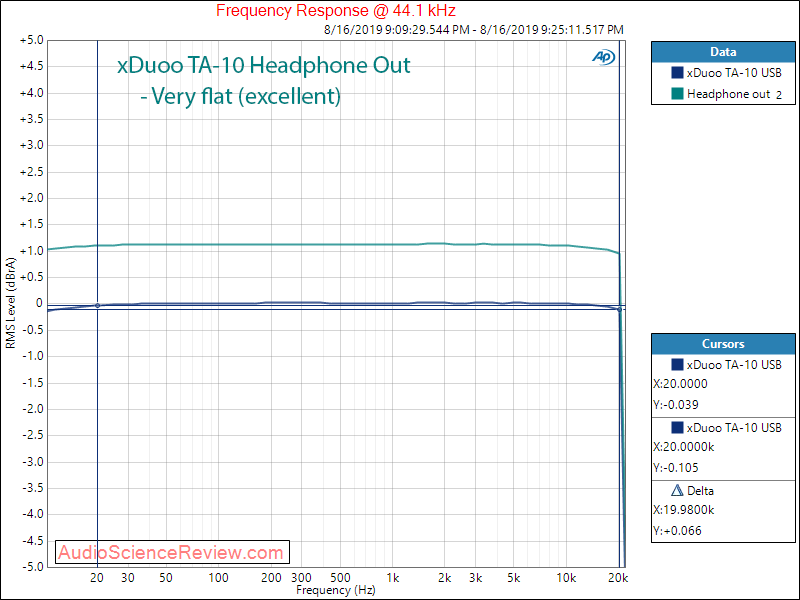Click the AP logo icon on the graph

pyautogui.click(x=604, y=57)
